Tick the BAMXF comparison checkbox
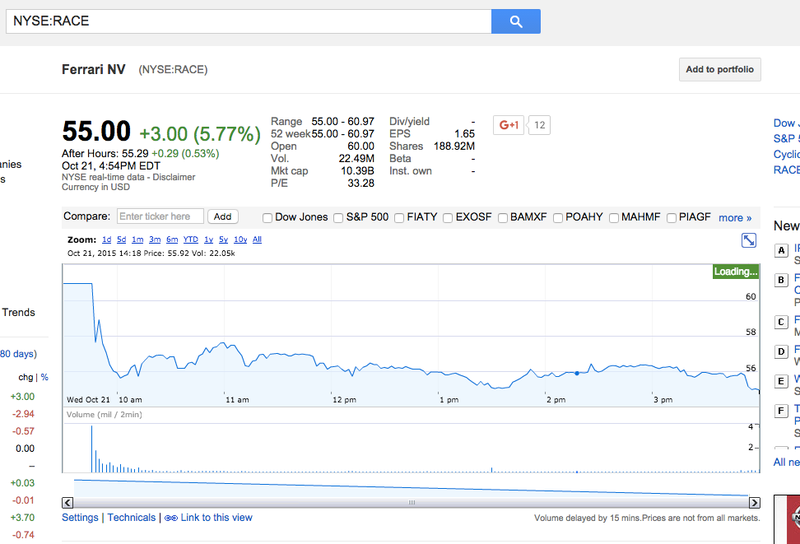The image size is (800, 544). [x=503, y=218]
